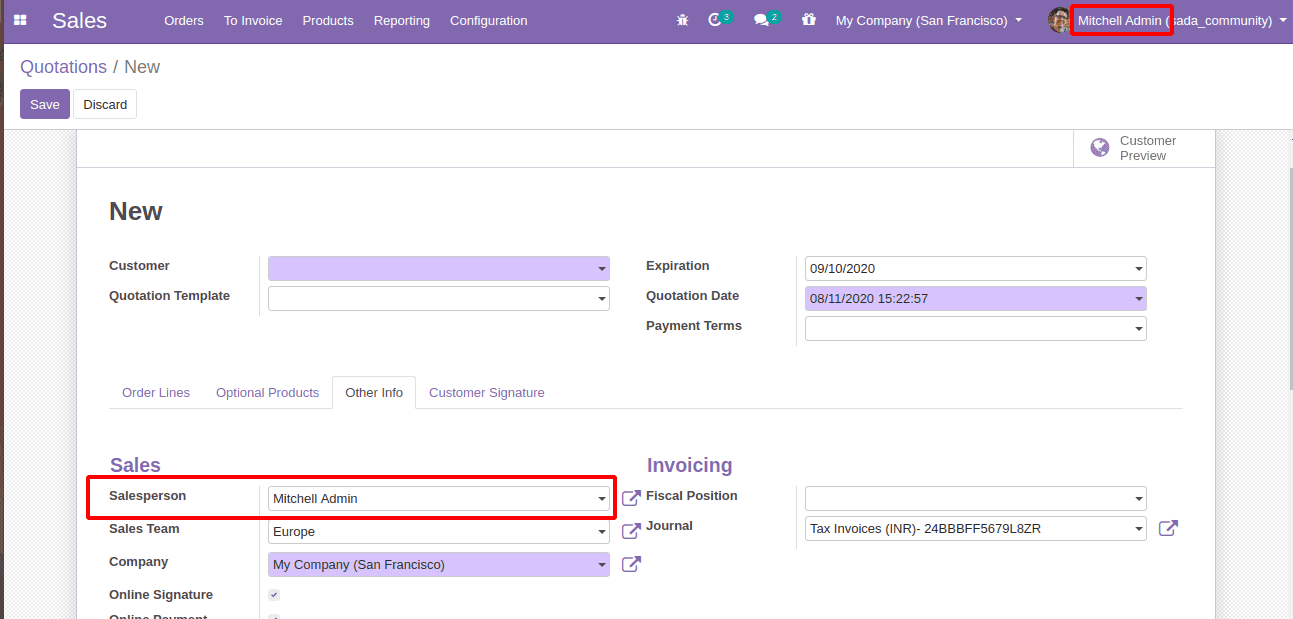The height and width of the screenshot is (619, 1293).
Task: Open external link for Sales Team
Action: point(631,531)
